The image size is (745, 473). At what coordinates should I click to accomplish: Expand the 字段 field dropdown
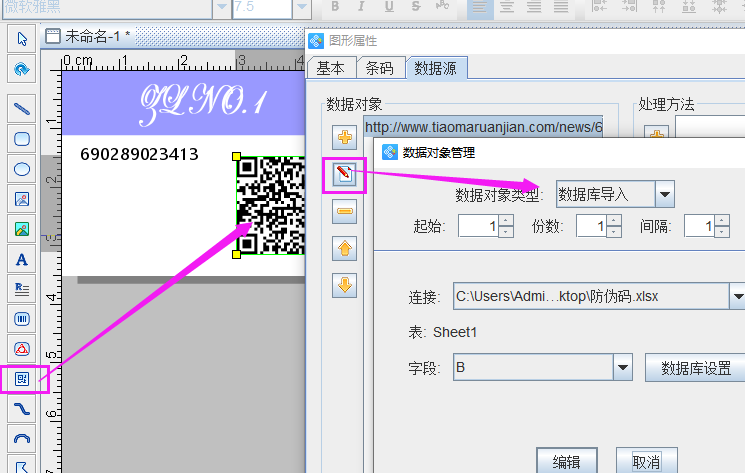tap(622, 367)
